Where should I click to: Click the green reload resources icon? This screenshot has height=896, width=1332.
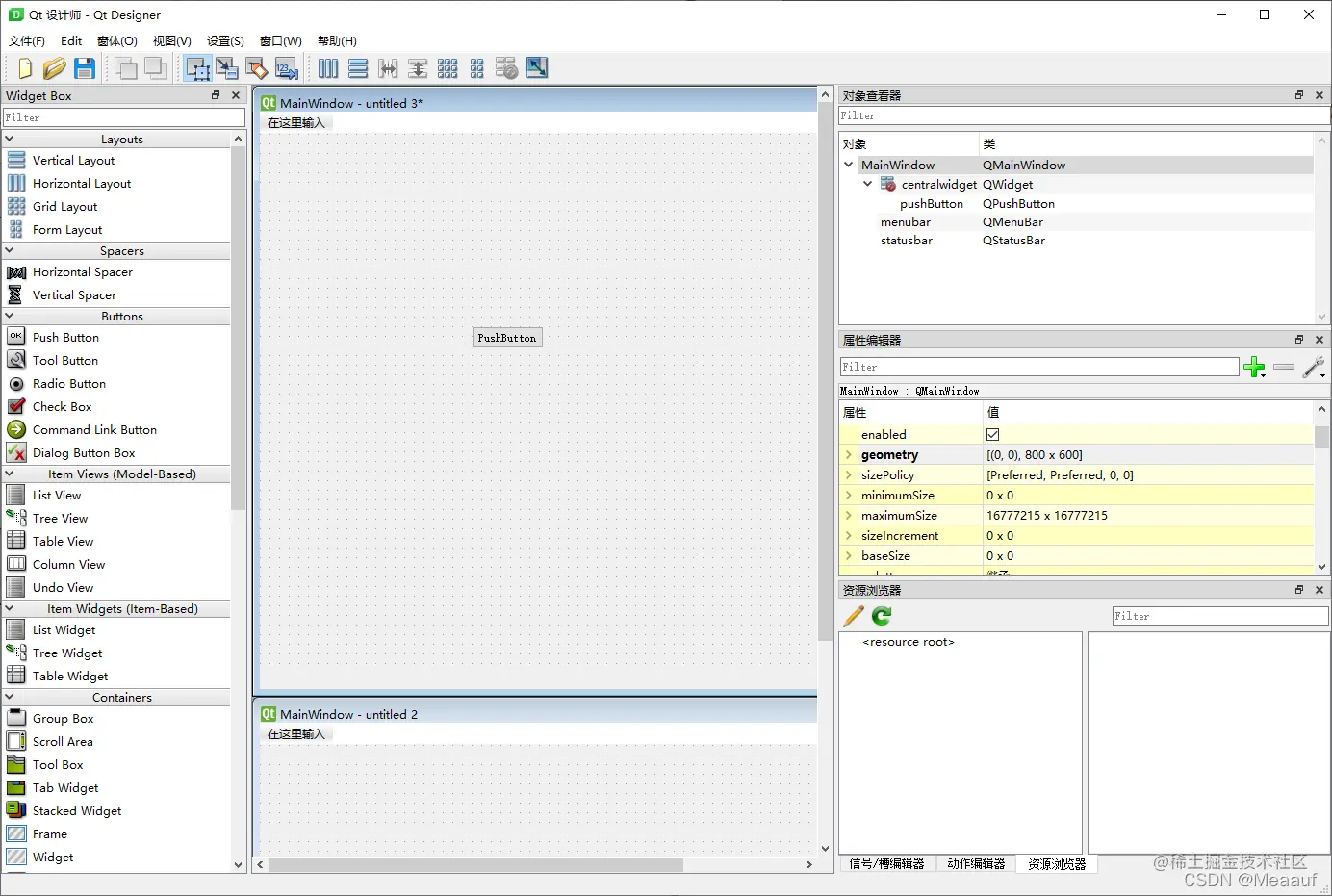click(882, 616)
